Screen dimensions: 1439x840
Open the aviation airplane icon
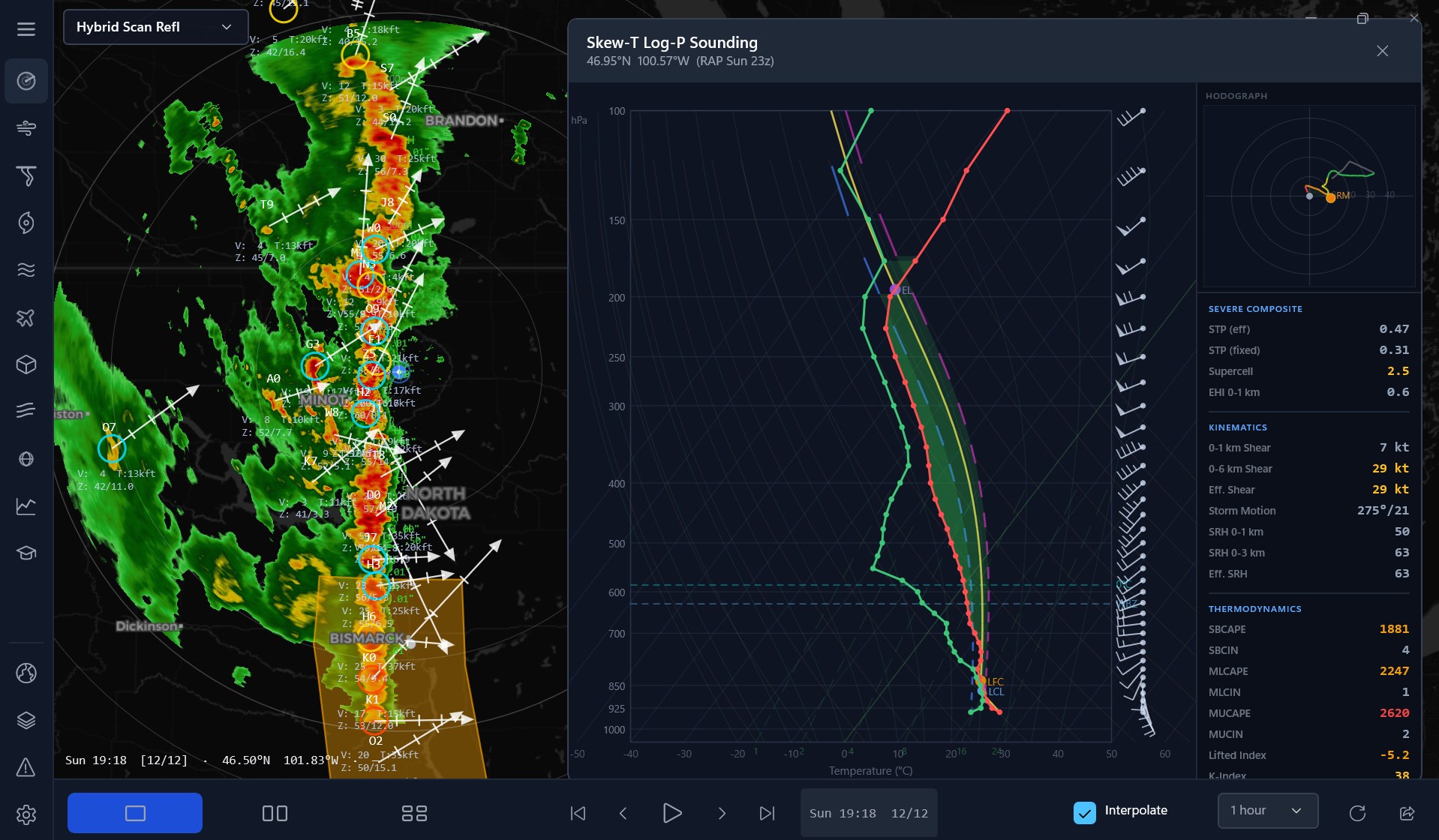[26, 317]
